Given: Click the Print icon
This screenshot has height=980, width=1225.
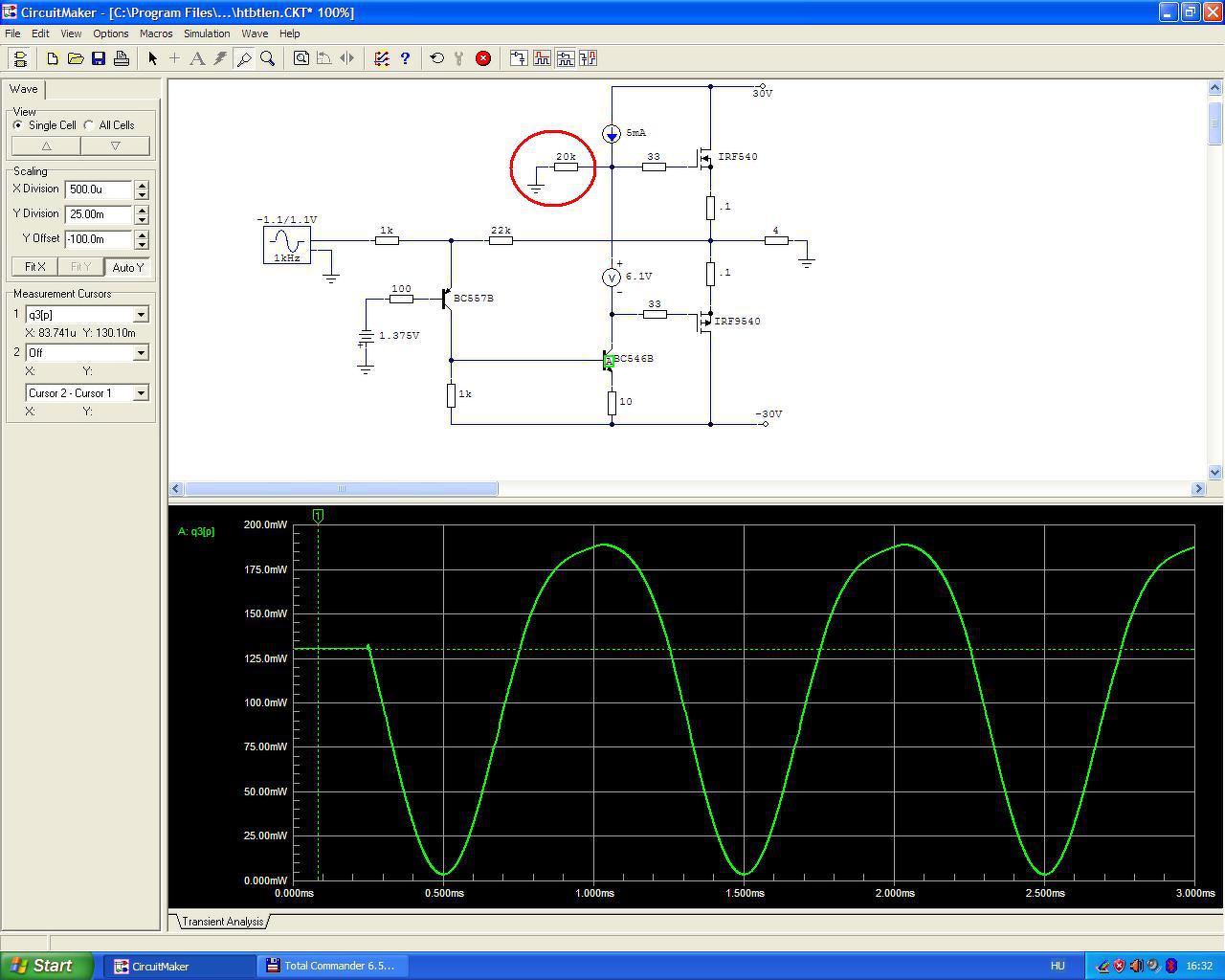Looking at the screenshot, I should [122, 58].
